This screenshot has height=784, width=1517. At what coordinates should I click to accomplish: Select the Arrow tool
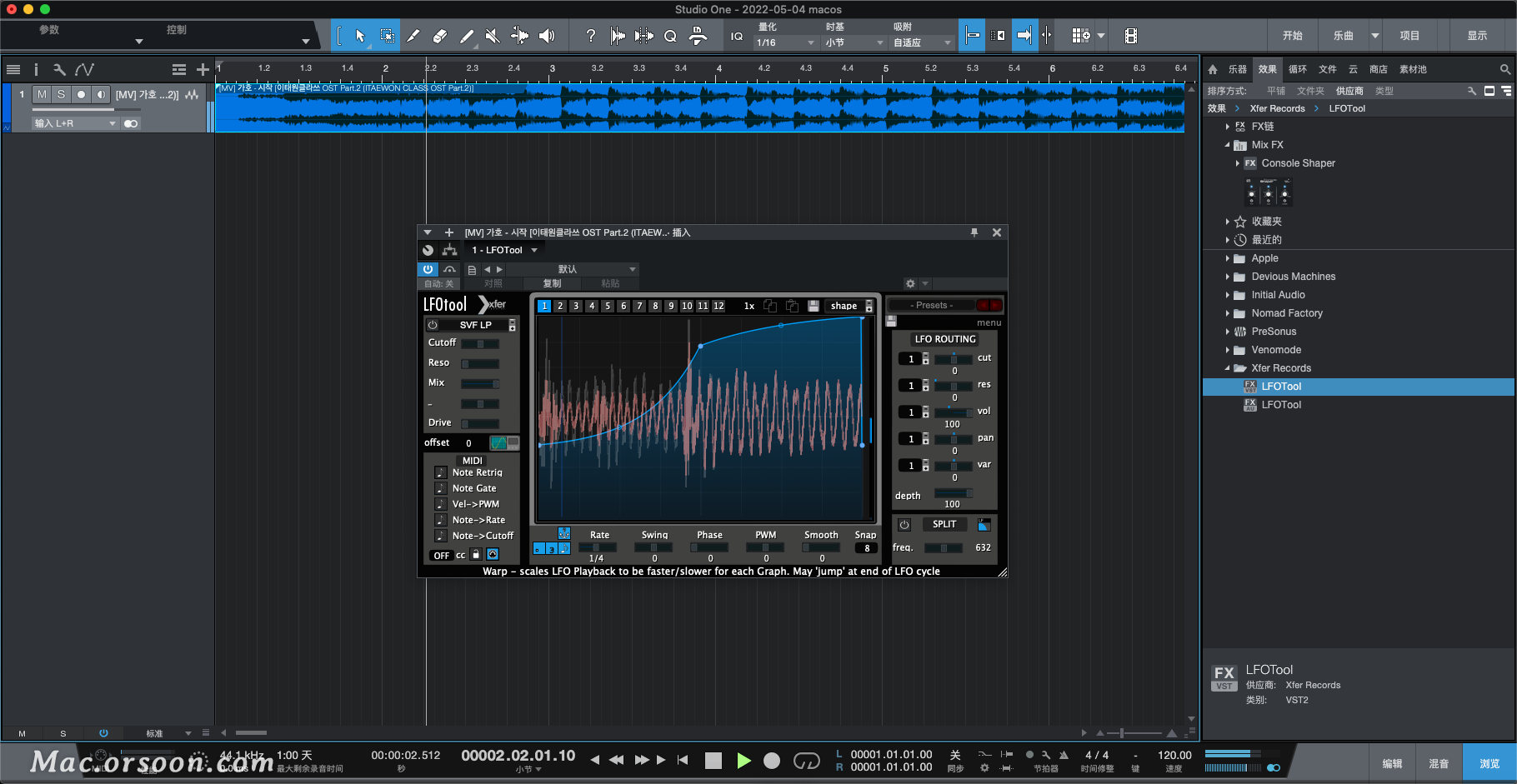point(360,36)
